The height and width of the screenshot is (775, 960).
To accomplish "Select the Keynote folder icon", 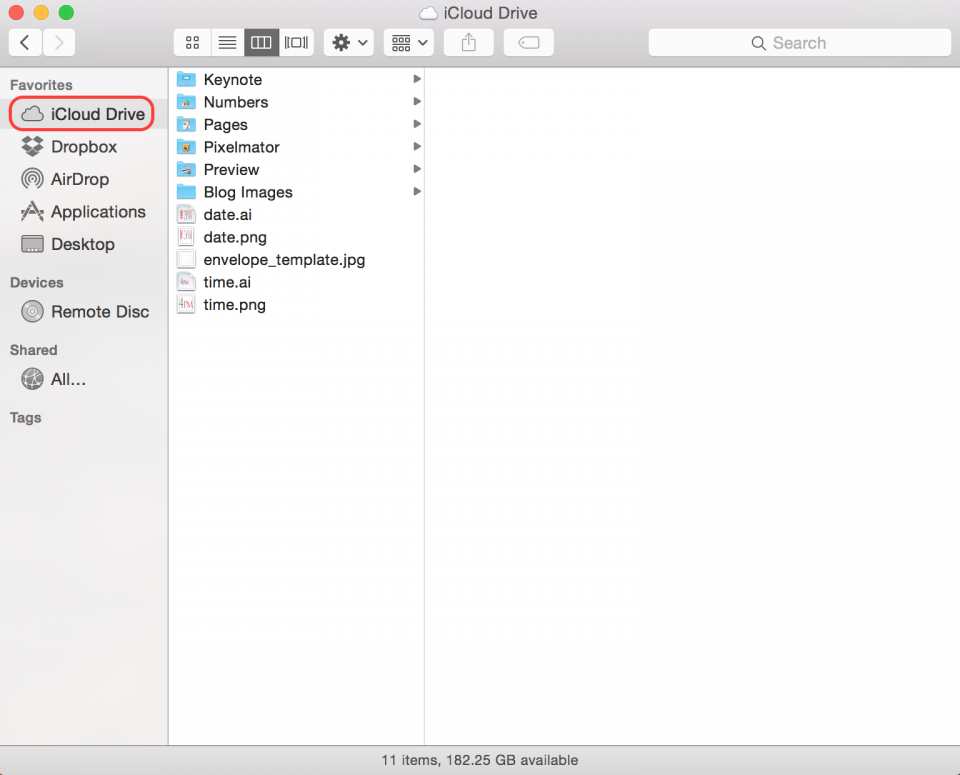I will pyautogui.click(x=186, y=79).
